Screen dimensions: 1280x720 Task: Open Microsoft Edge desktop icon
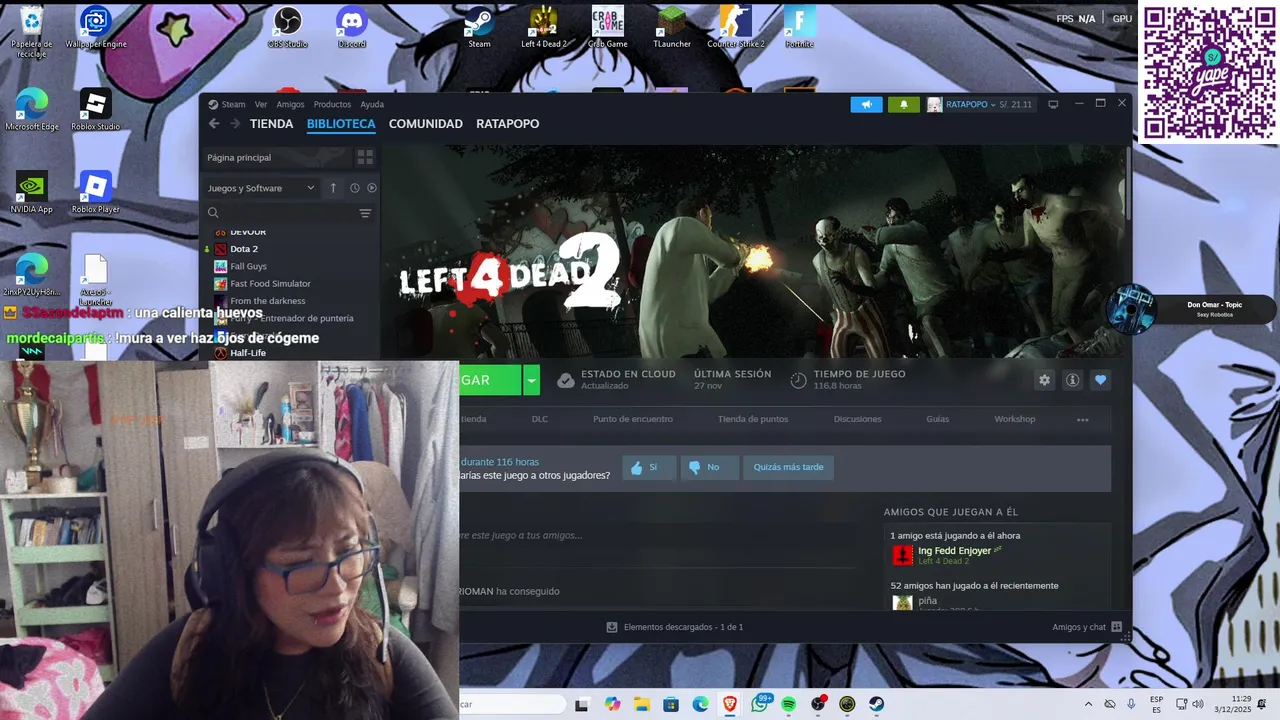point(31,110)
